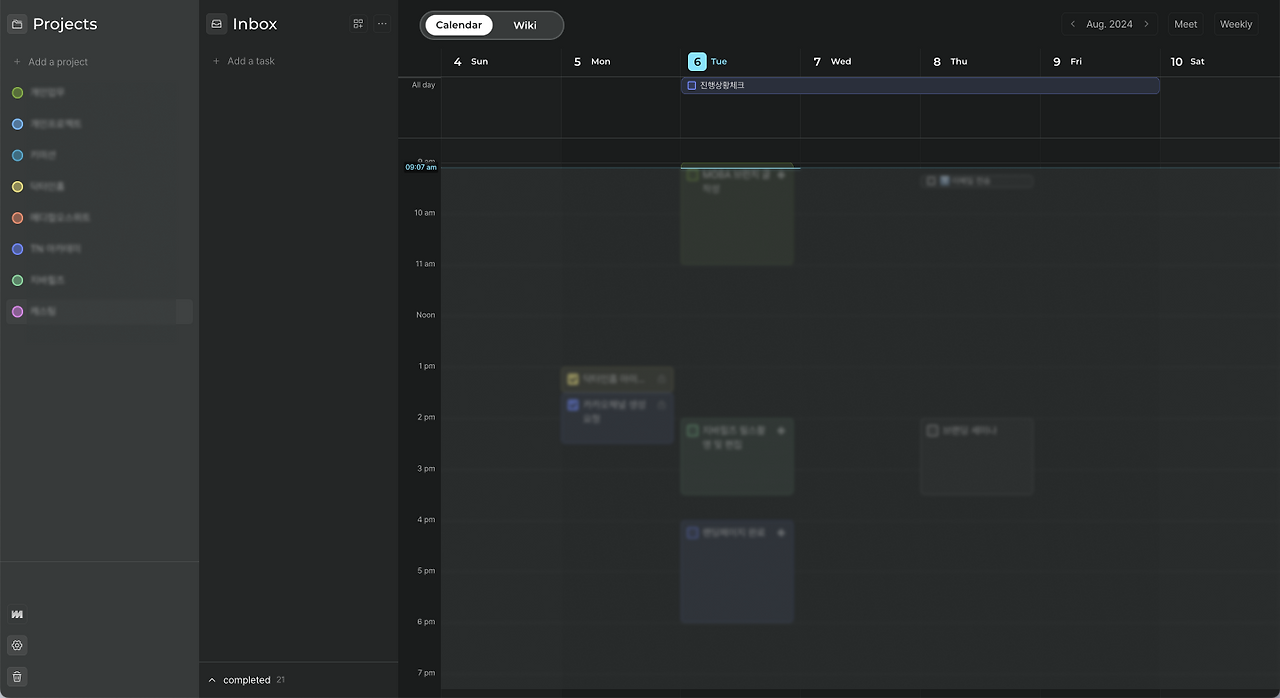Open the Inbox three-dot more menu

coord(382,24)
